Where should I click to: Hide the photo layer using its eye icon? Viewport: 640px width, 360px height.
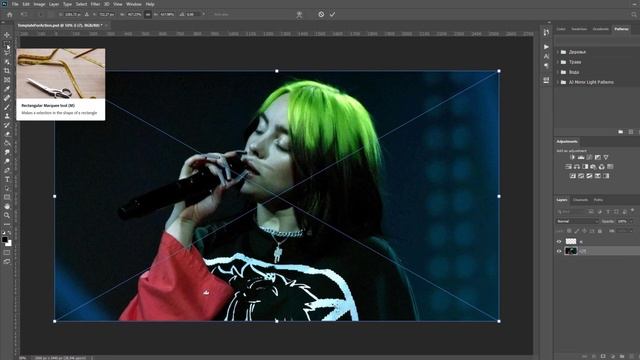click(x=559, y=251)
